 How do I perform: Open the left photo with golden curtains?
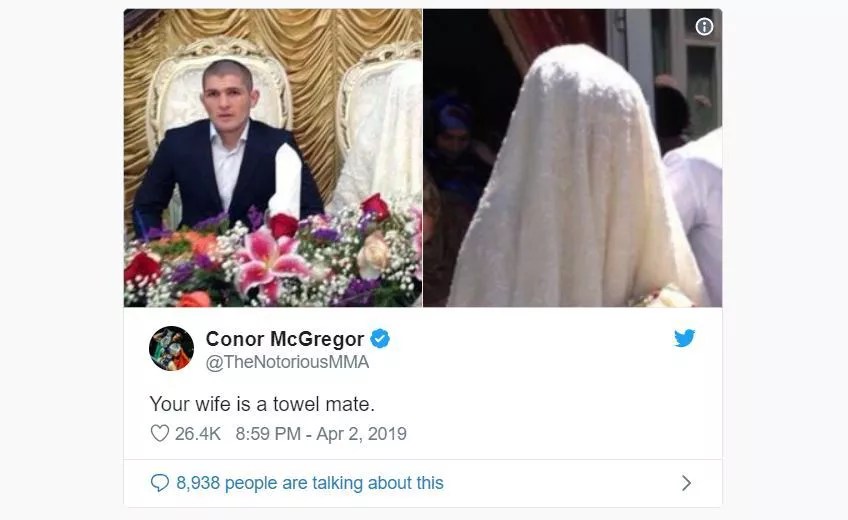(273, 158)
